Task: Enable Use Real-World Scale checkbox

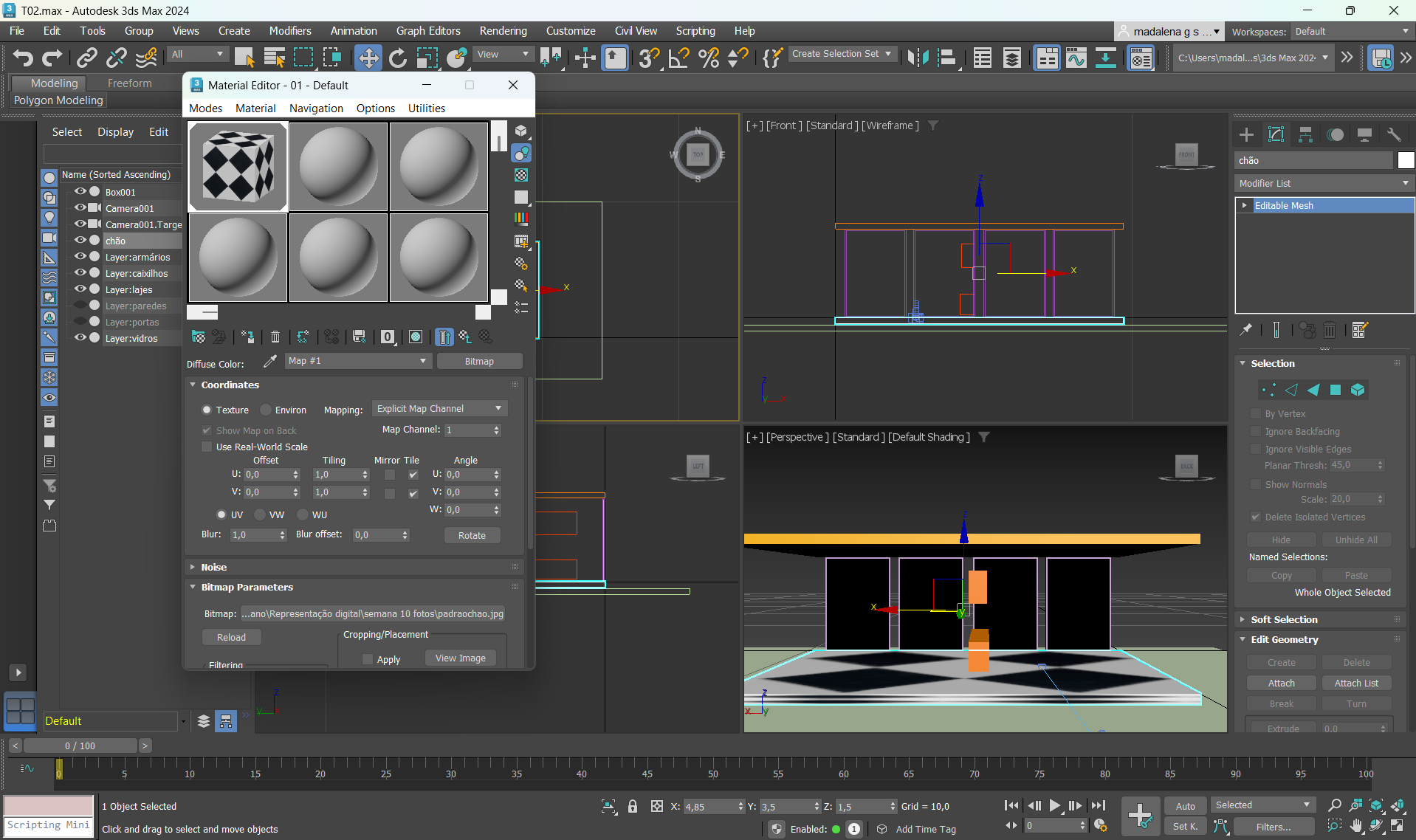Action: [207, 447]
